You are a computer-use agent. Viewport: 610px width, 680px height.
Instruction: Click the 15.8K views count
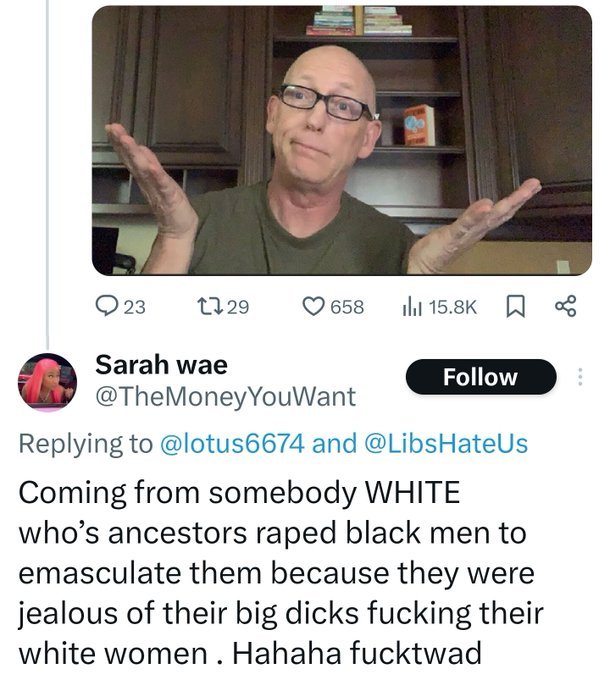[453, 307]
